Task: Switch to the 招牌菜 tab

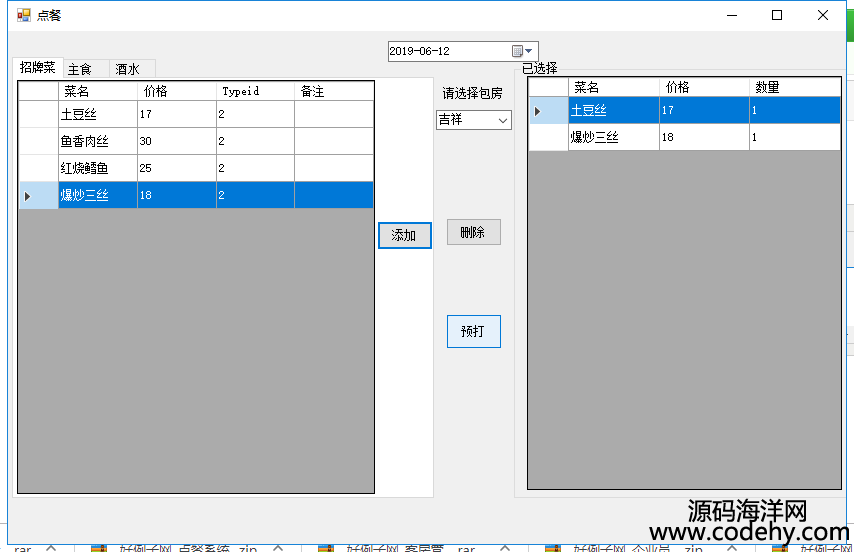Action: (38, 68)
